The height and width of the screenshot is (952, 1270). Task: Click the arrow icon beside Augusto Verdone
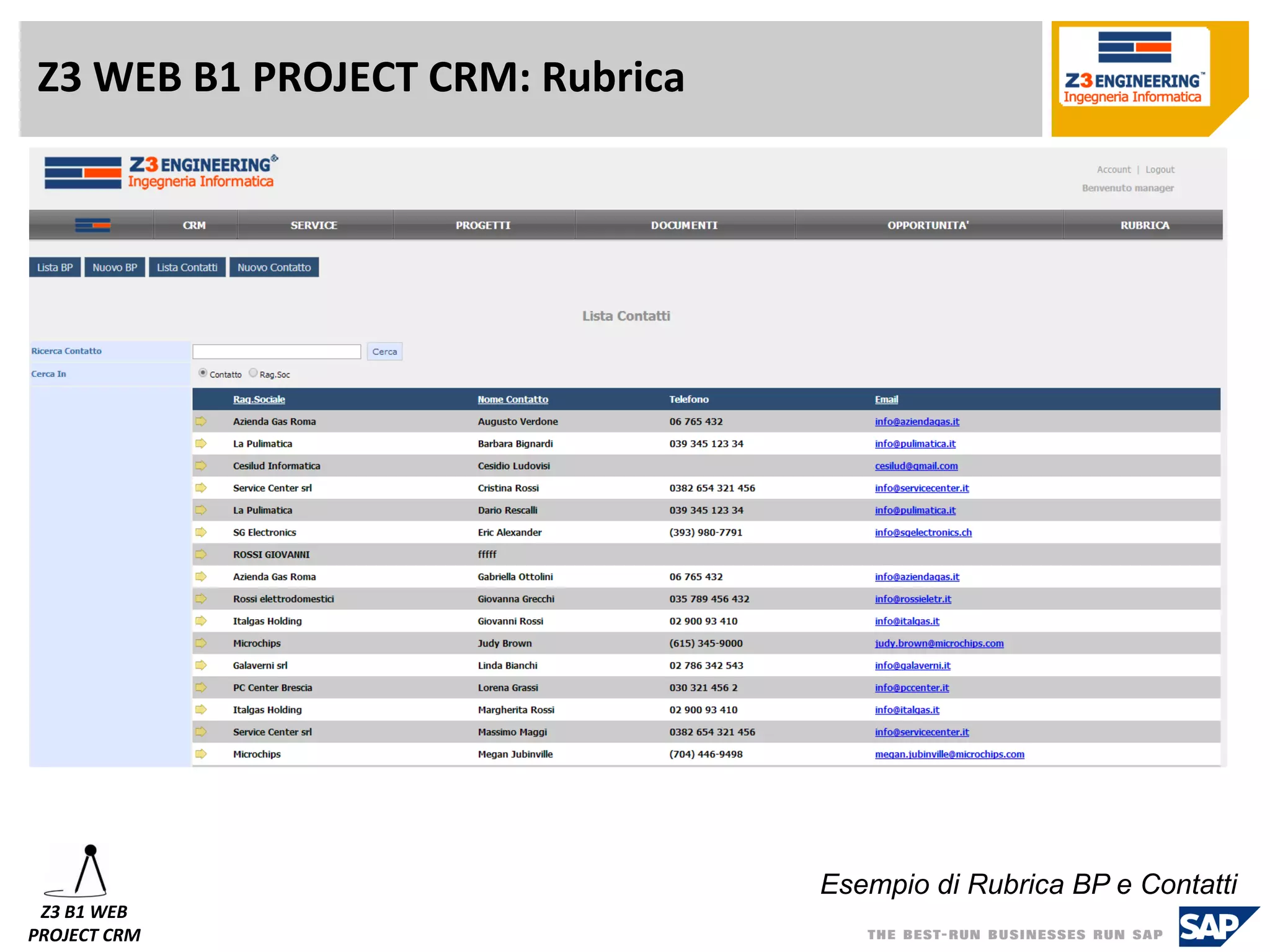point(201,421)
